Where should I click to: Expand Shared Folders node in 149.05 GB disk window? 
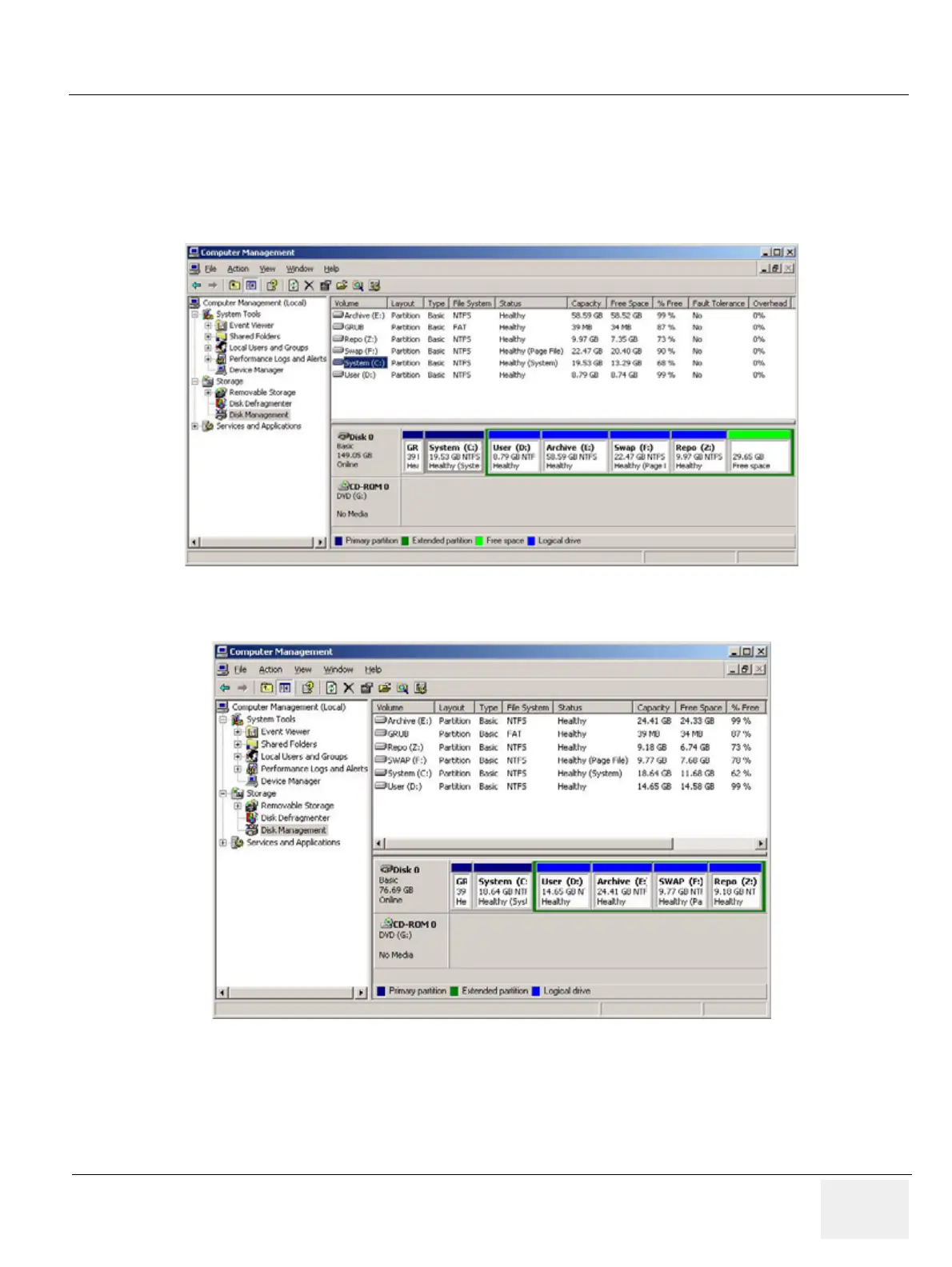click(x=208, y=337)
